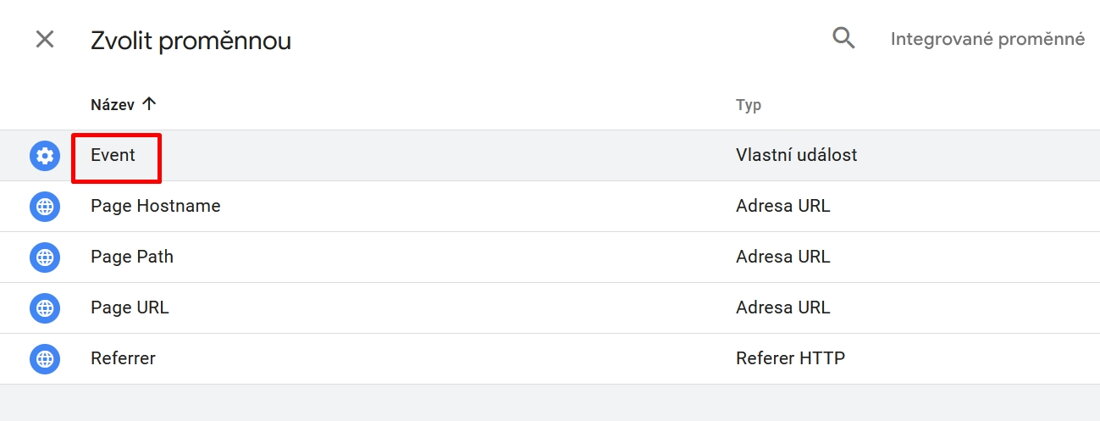Choose the Referrer variable
Viewport: 1100px width, 421px height.
coord(123,359)
